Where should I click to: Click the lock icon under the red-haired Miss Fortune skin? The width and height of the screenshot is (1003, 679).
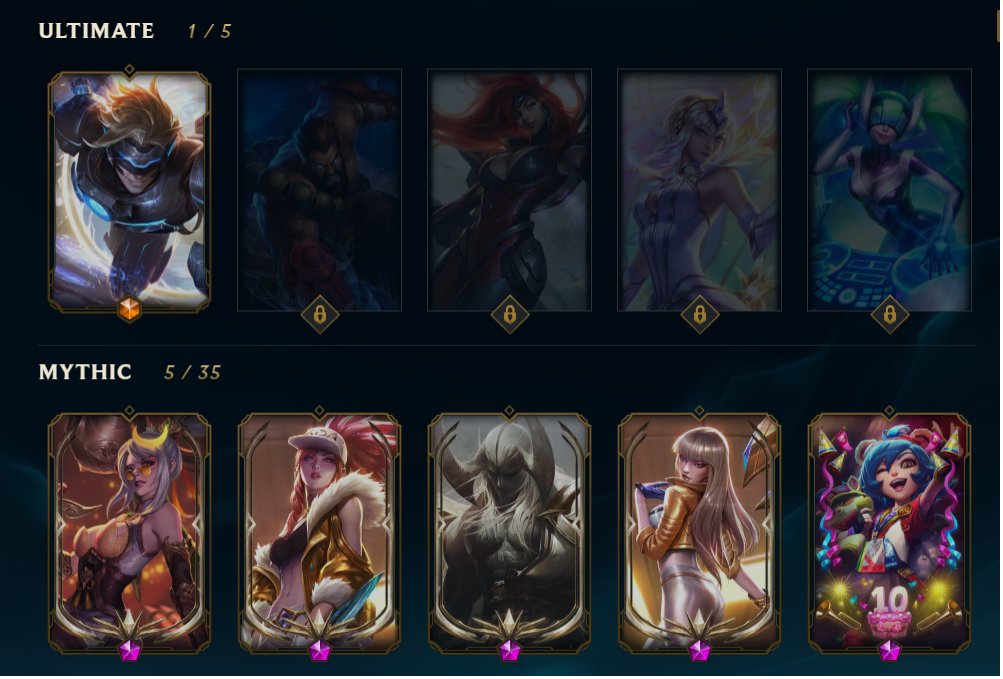510,315
